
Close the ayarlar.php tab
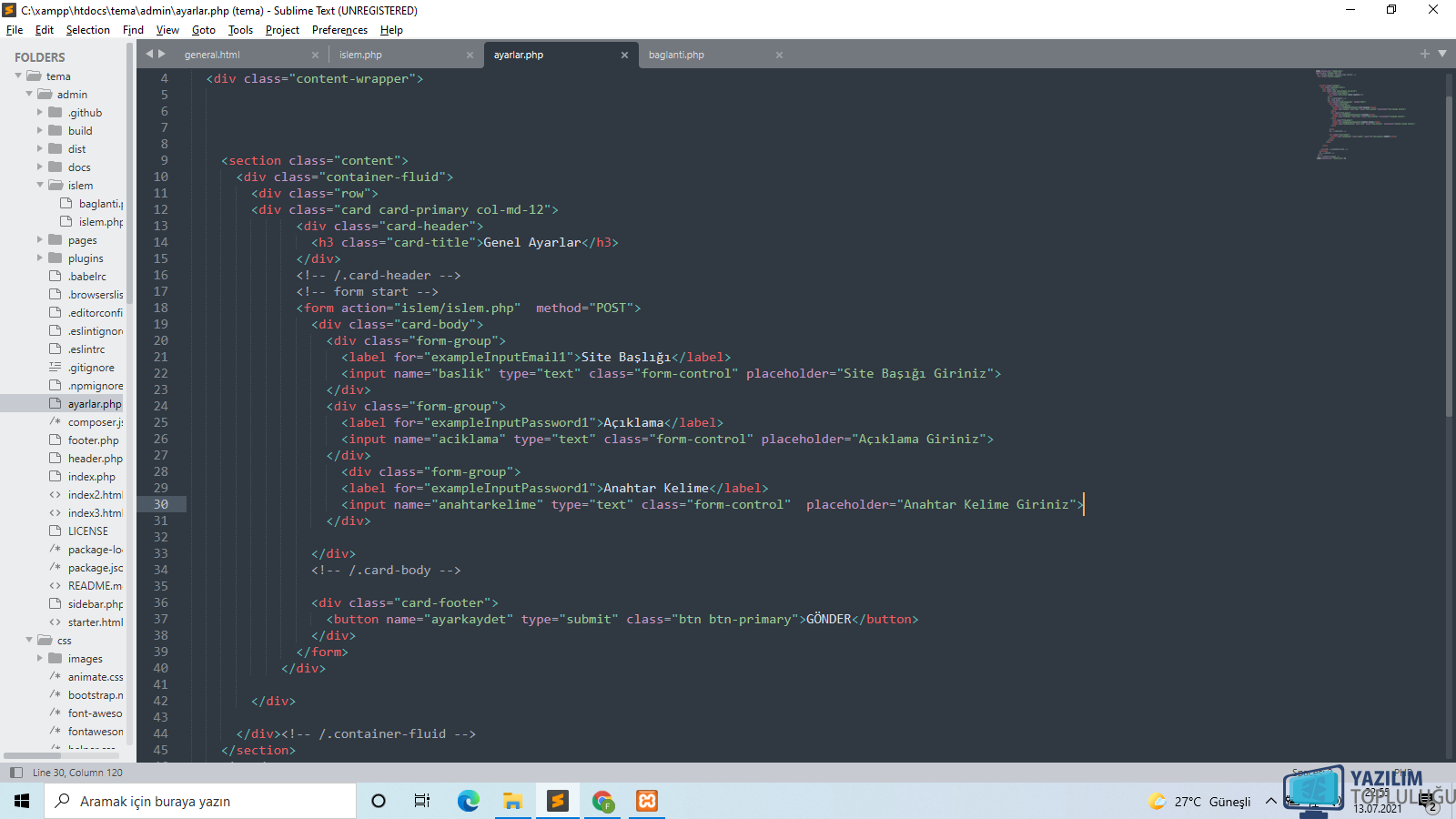pyautogui.click(x=624, y=55)
